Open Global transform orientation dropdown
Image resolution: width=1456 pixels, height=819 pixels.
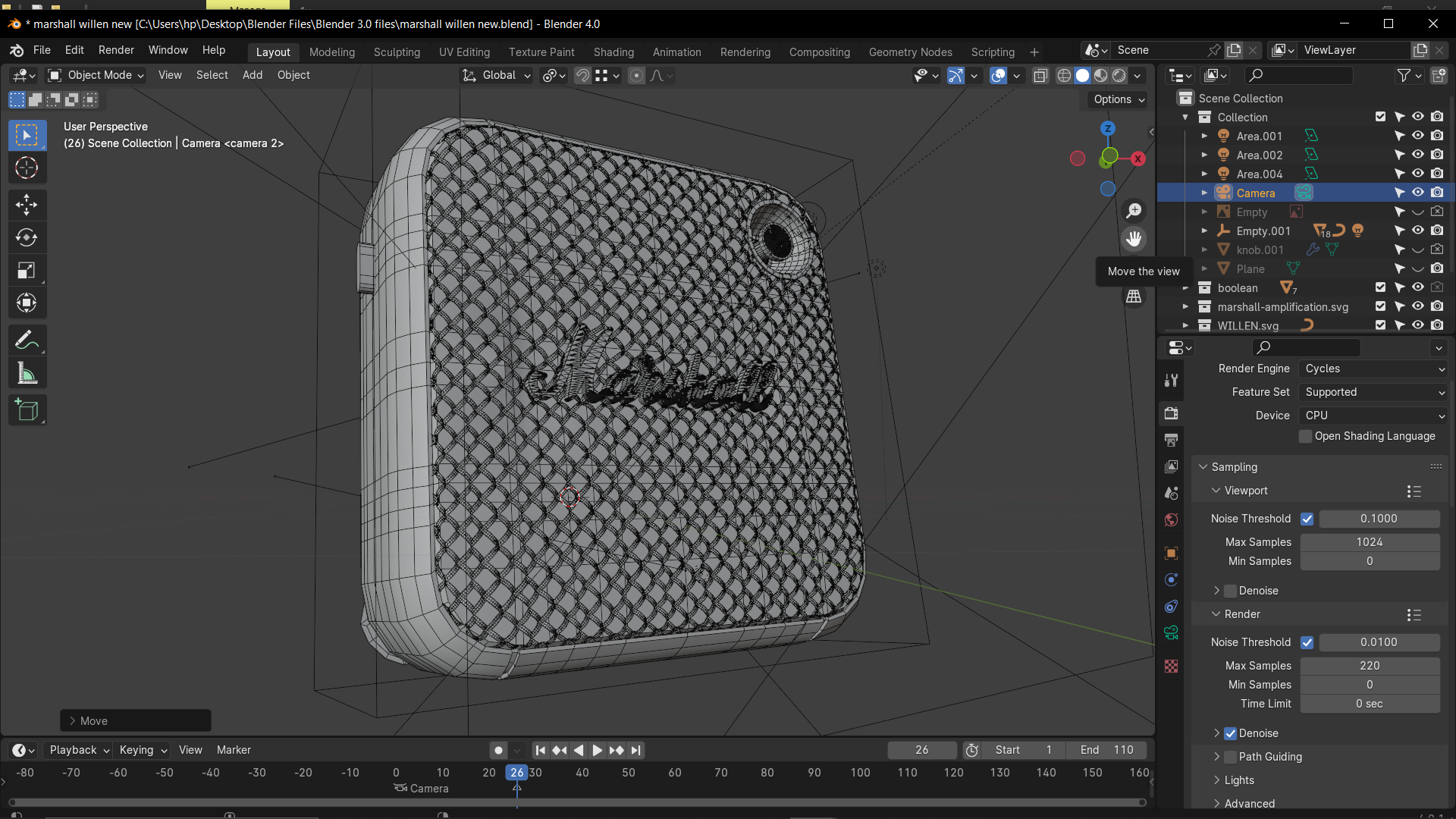pos(497,75)
